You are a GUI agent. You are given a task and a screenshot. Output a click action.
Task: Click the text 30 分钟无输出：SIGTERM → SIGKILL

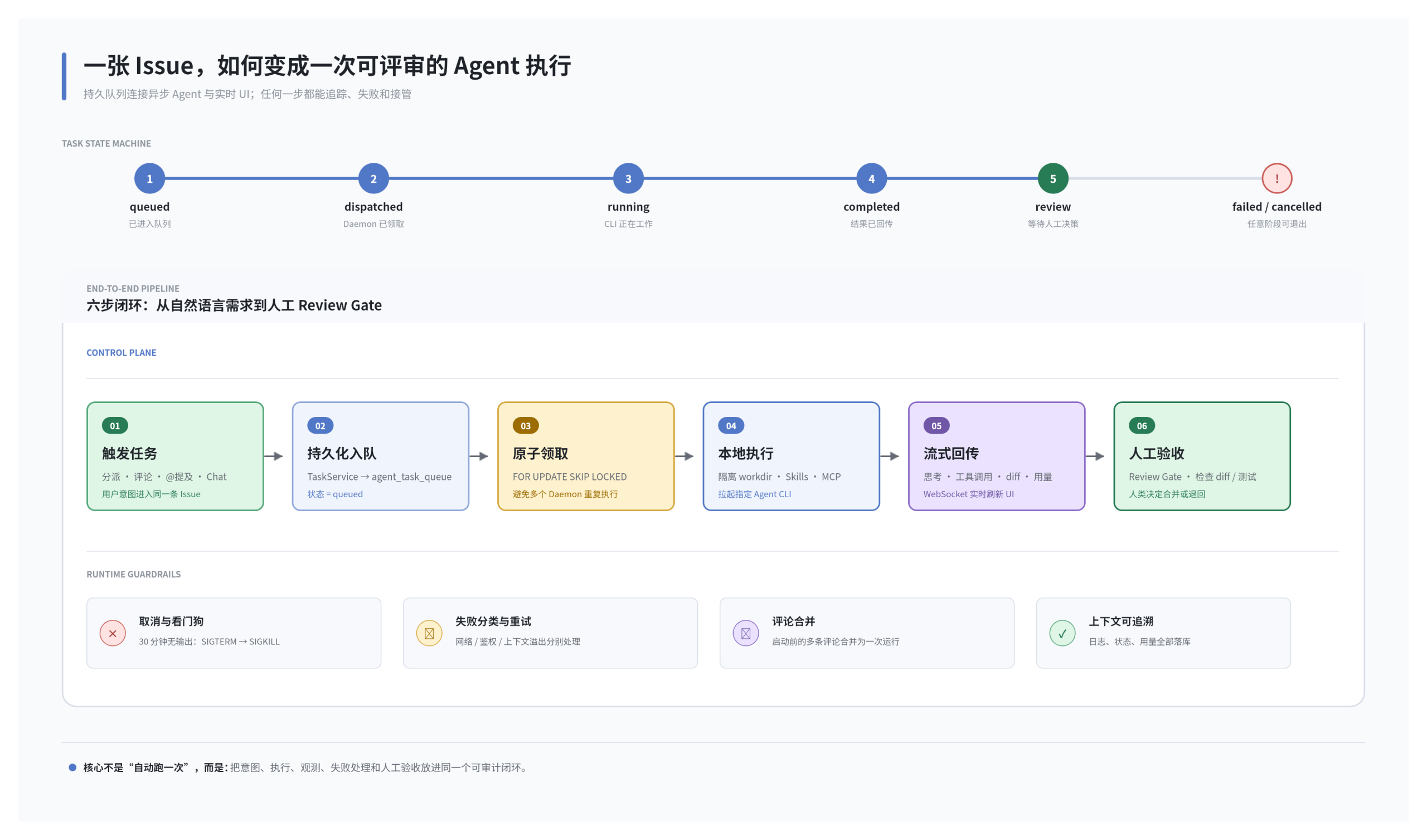(210, 642)
